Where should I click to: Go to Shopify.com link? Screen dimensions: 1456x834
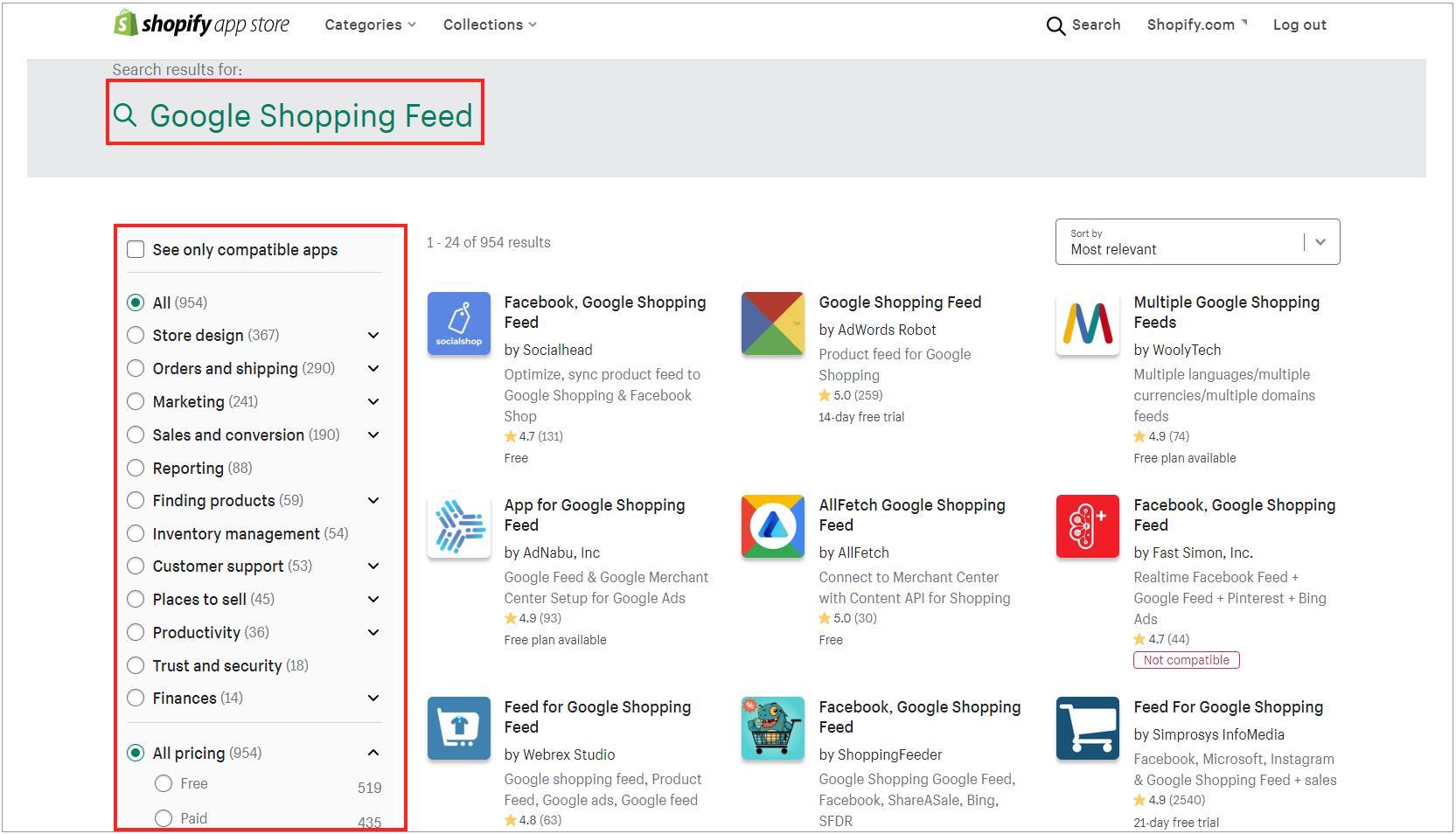pyautogui.click(x=1197, y=24)
